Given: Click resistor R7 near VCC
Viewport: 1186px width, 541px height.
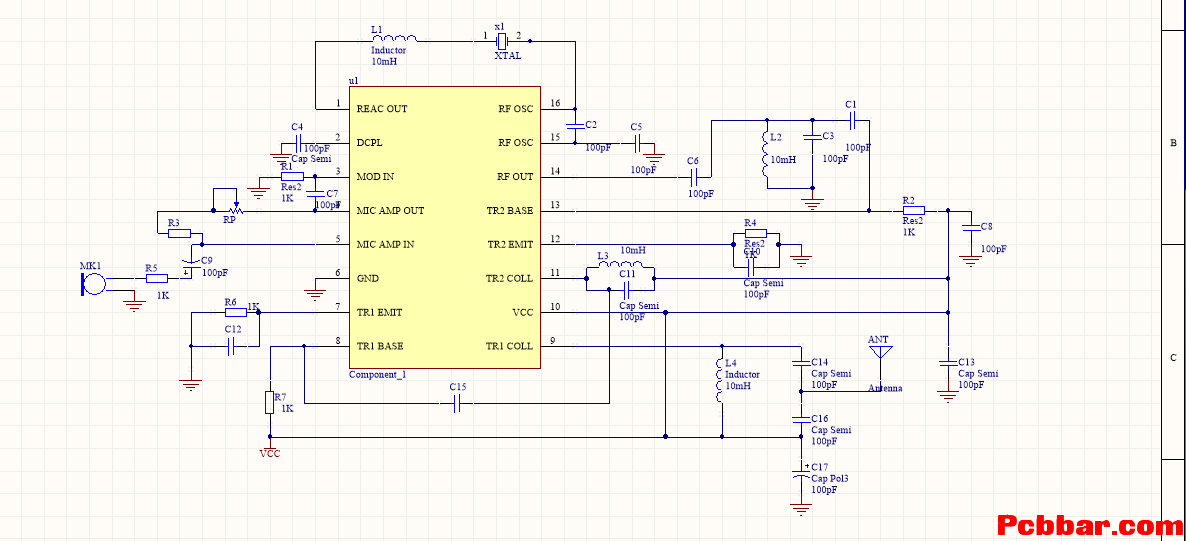Looking at the screenshot, I should [269, 403].
